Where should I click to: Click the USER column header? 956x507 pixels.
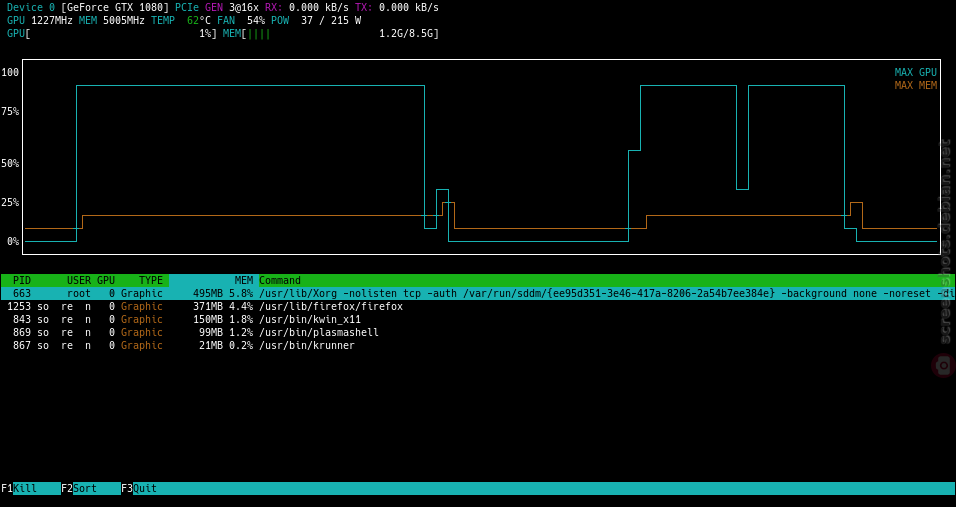(x=79, y=280)
